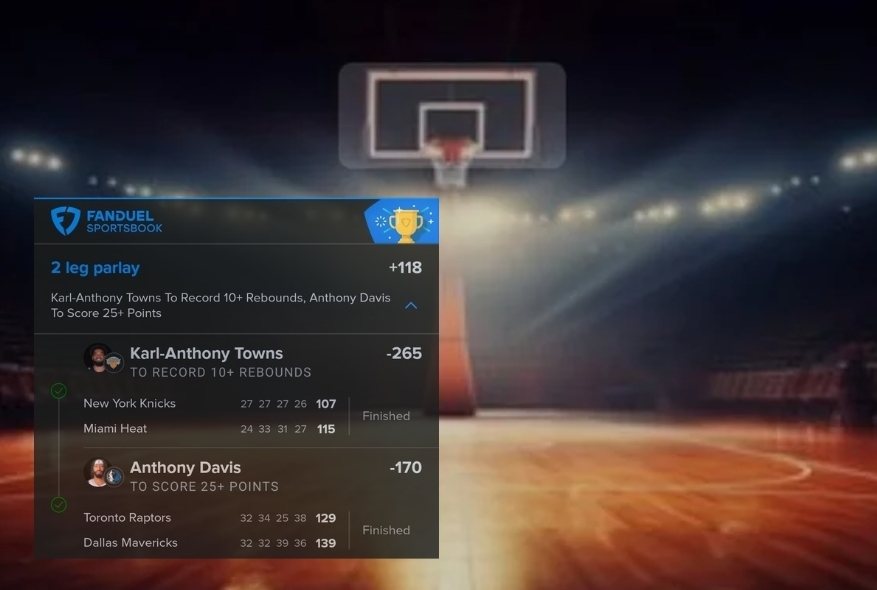This screenshot has width=877, height=590.
Task: Click the +118 parlay odds
Action: [405, 268]
